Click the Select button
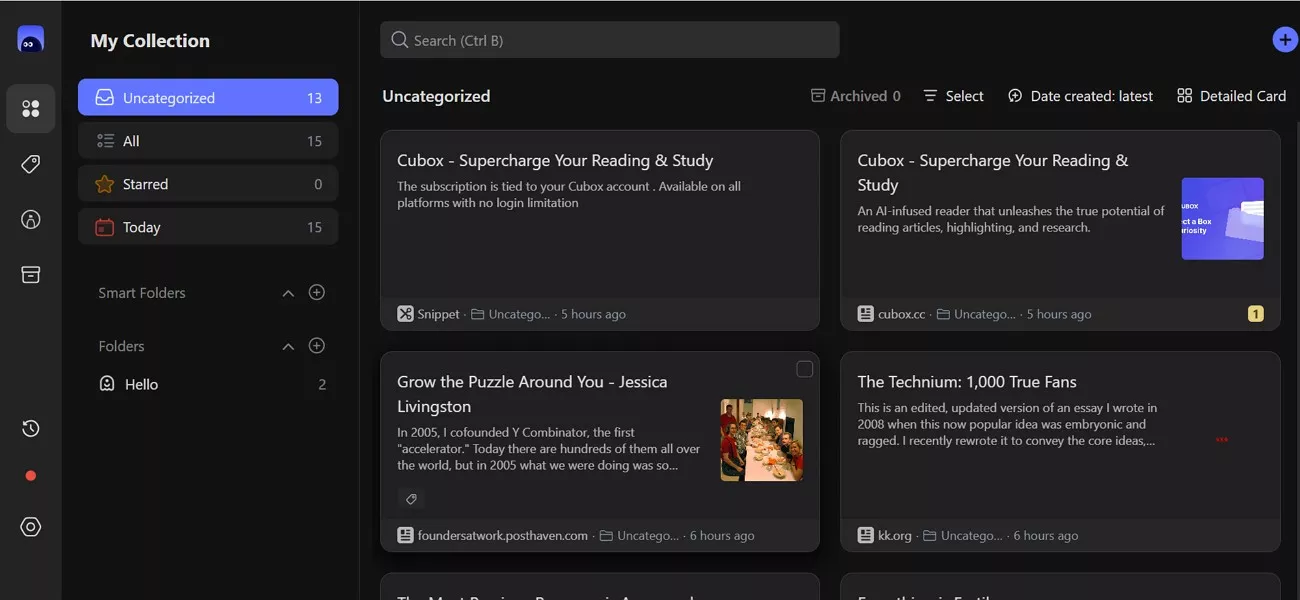The height and width of the screenshot is (600, 1300). (x=953, y=96)
